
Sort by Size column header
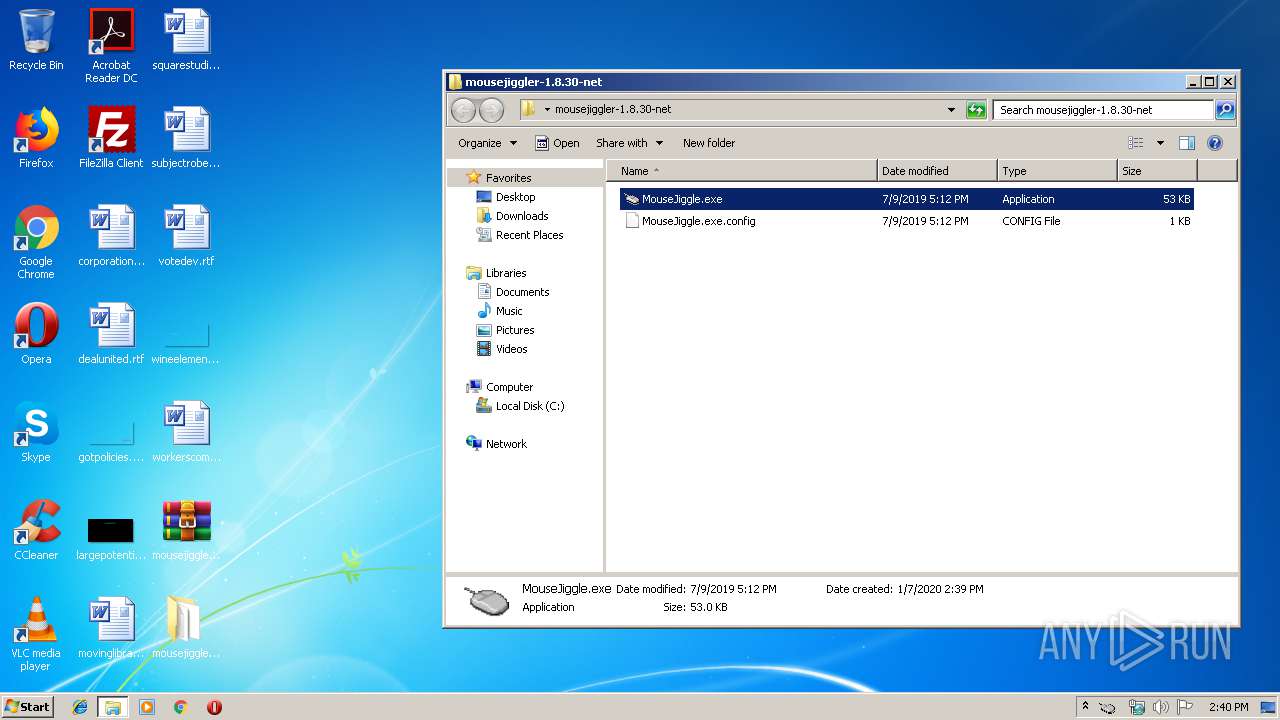point(1157,171)
